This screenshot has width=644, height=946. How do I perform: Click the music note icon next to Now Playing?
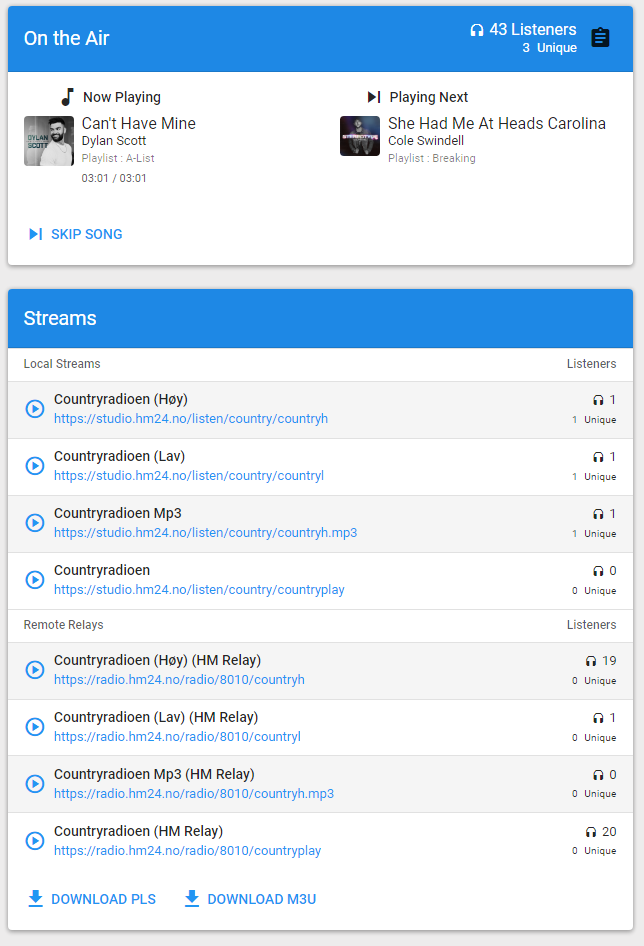tap(67, 96)
